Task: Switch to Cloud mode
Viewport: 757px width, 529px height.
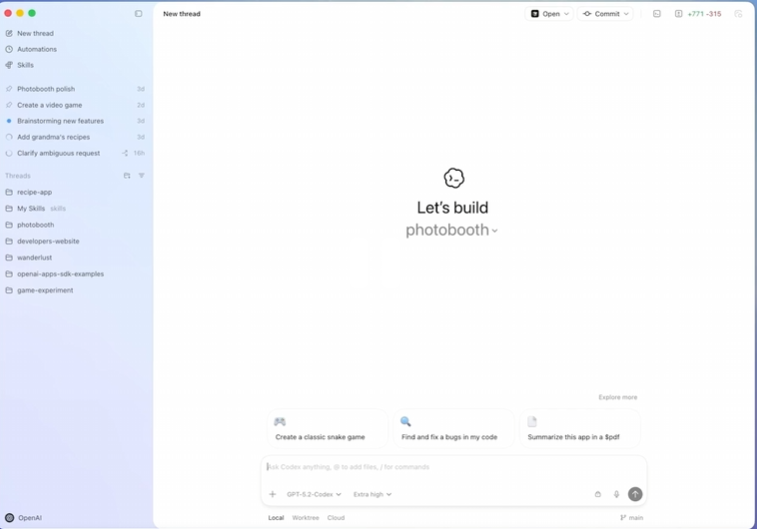Action: pyautogui.click(x=336, y=518)
